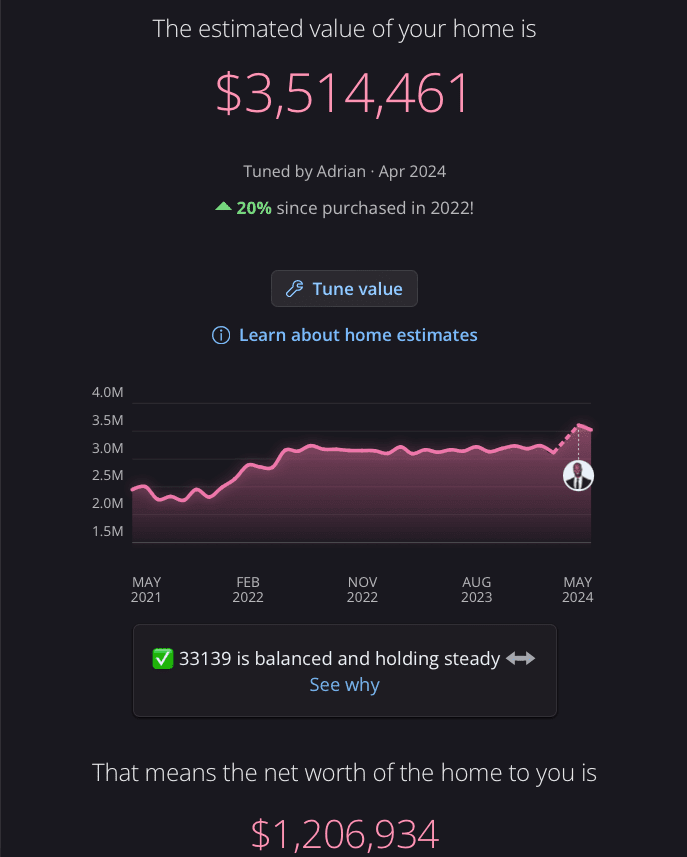Image resolution: width=687 pixels, height=857 pixels.
Task: Click the Tuned by Adrian Apr 2024 text
Action: click(344, 172)
